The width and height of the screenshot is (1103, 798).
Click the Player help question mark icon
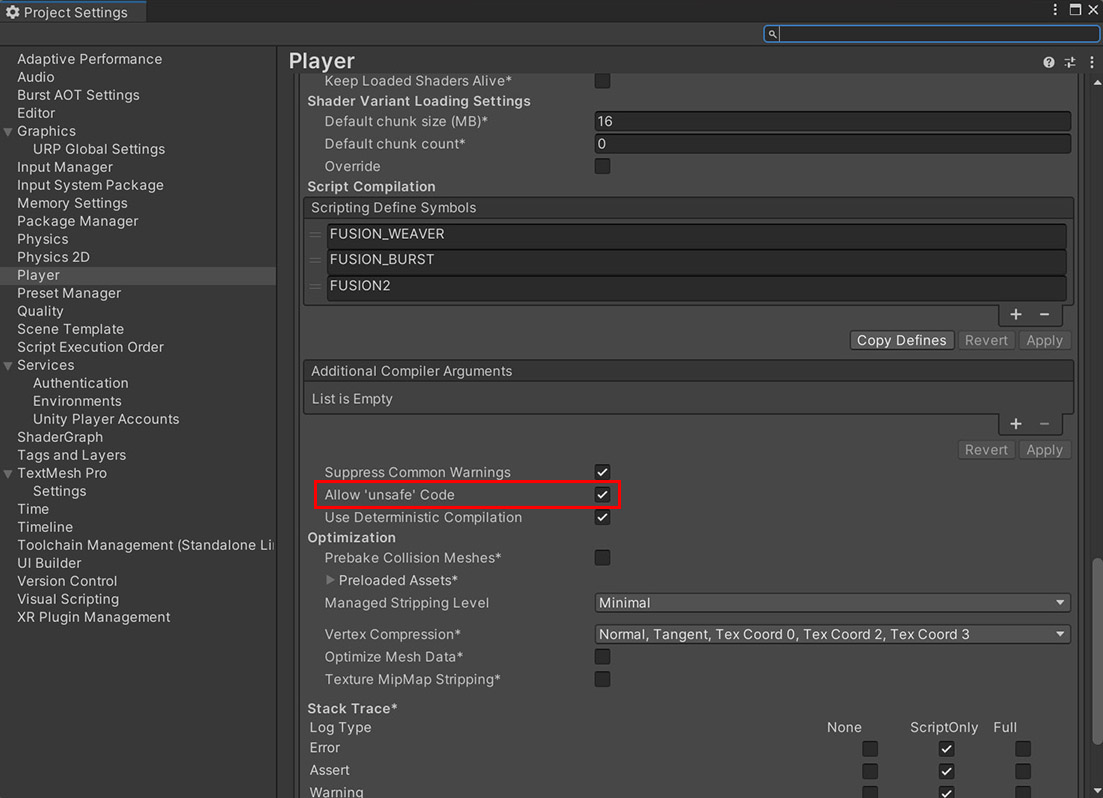[1048, 62]
